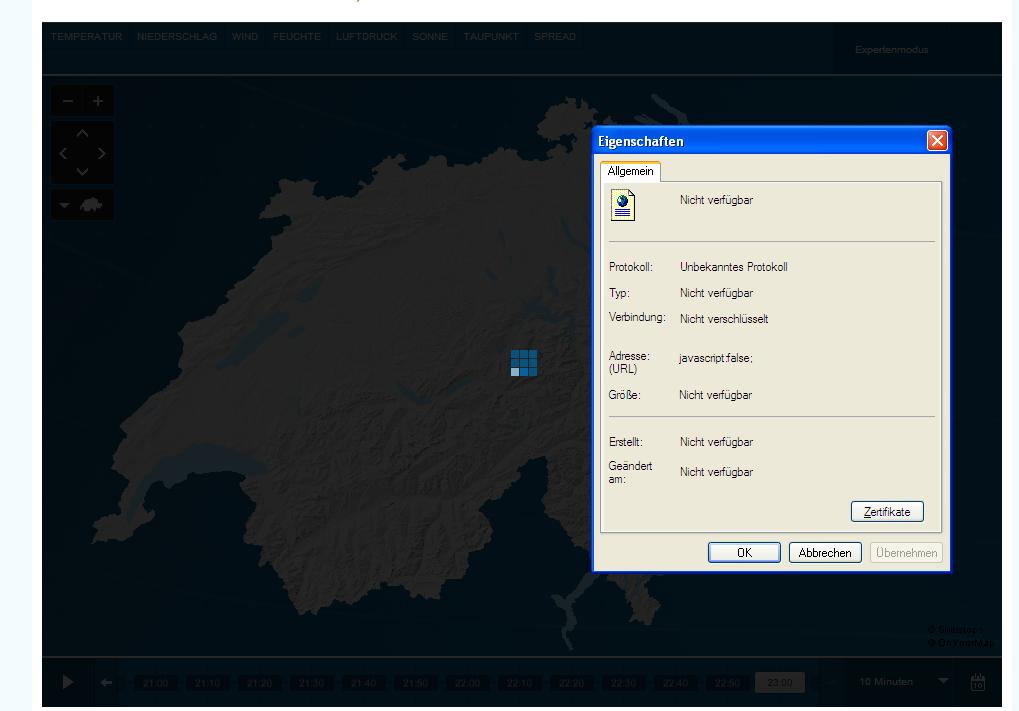Step back in time with left arrow
Viewport: 1019px width, 711px height.
point(106,682)
